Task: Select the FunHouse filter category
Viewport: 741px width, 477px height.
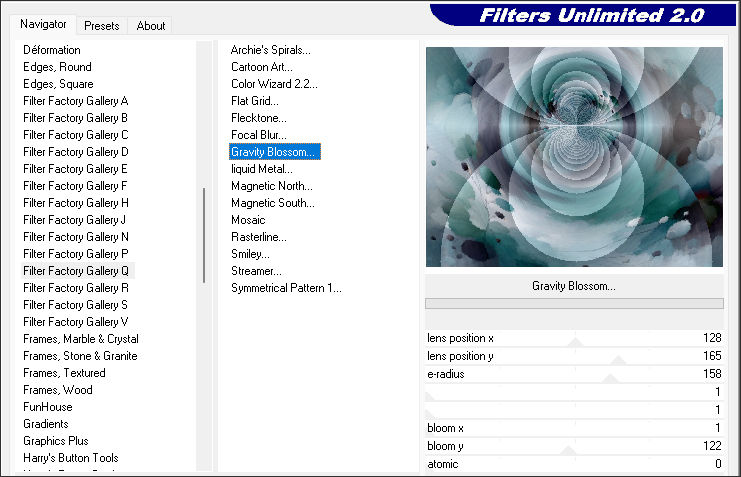Action: click(48, 407)
